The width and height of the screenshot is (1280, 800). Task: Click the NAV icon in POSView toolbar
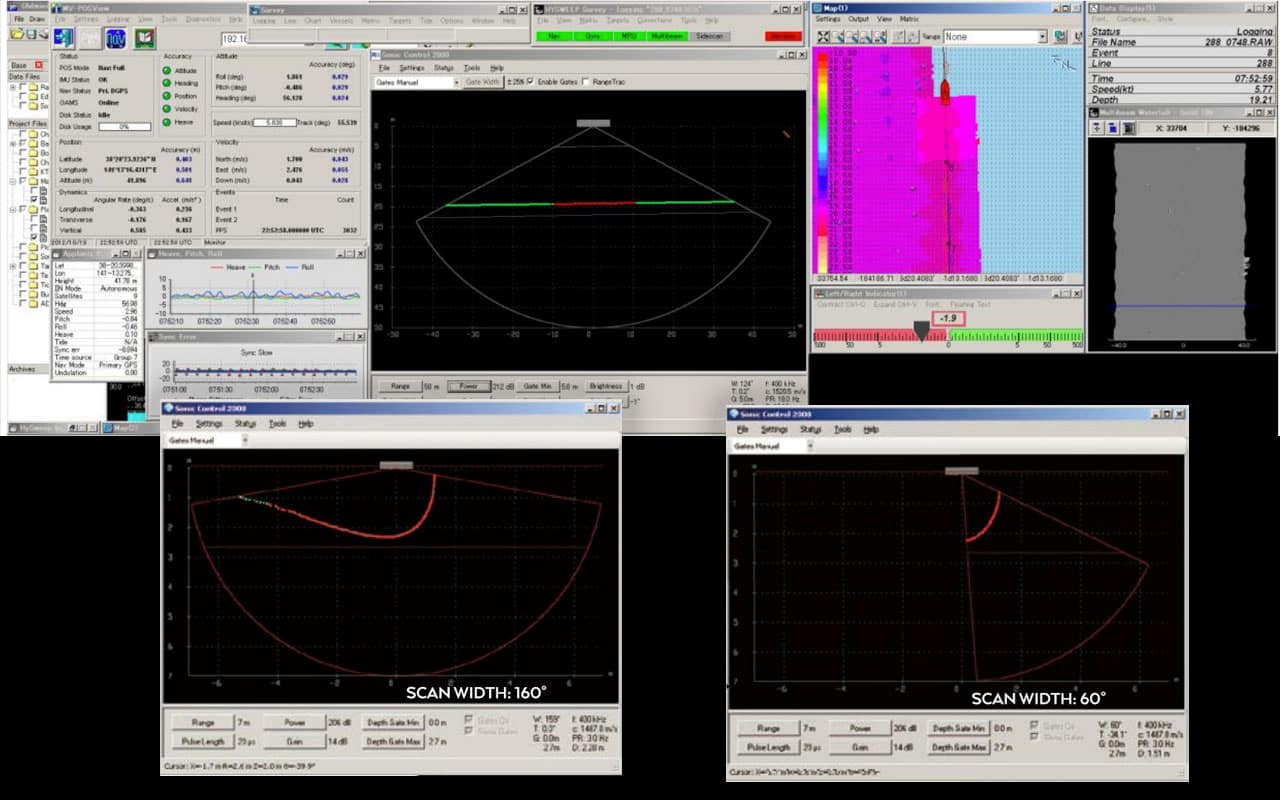(x=117, y=38)
